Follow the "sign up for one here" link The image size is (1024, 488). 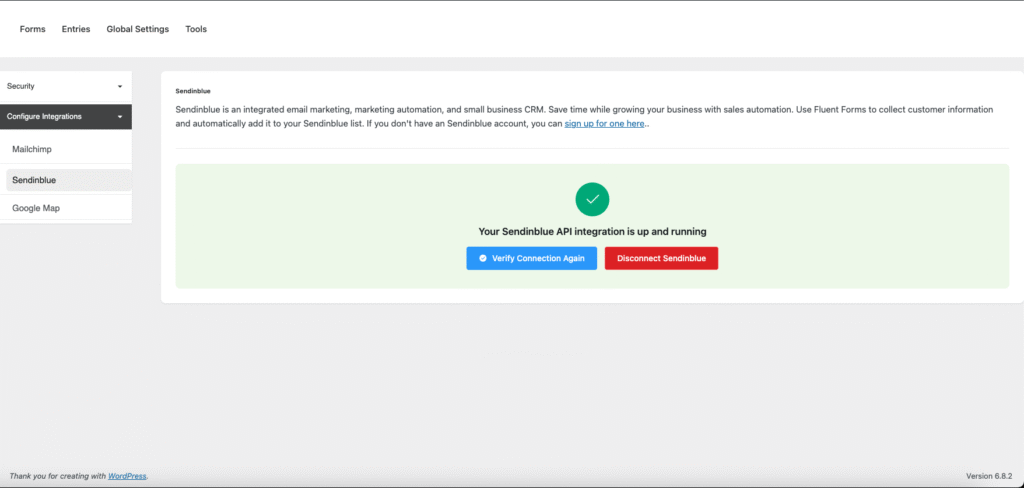[x=604, y=124]
